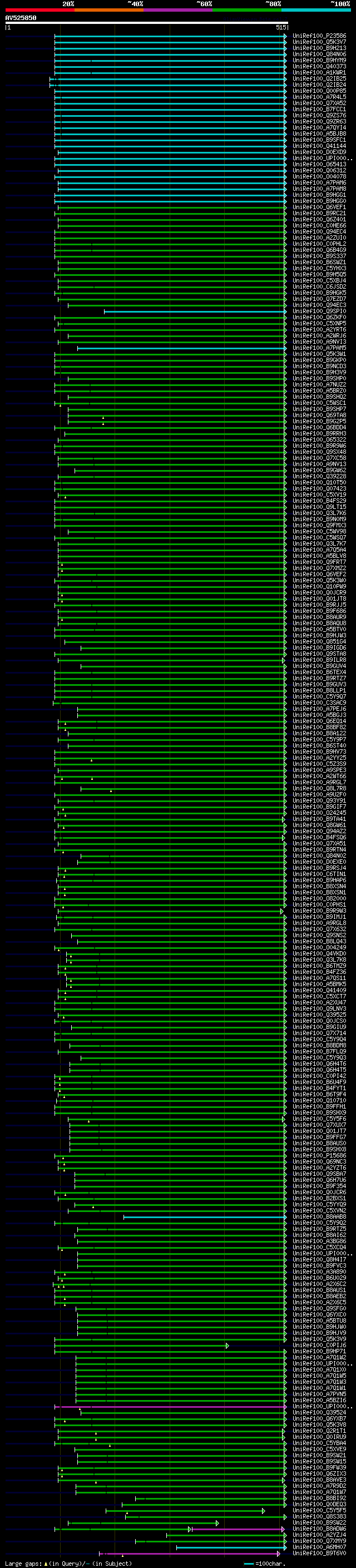
Task: Select UniRef100_A7PAM6 hit
Action: pos(319,182)
